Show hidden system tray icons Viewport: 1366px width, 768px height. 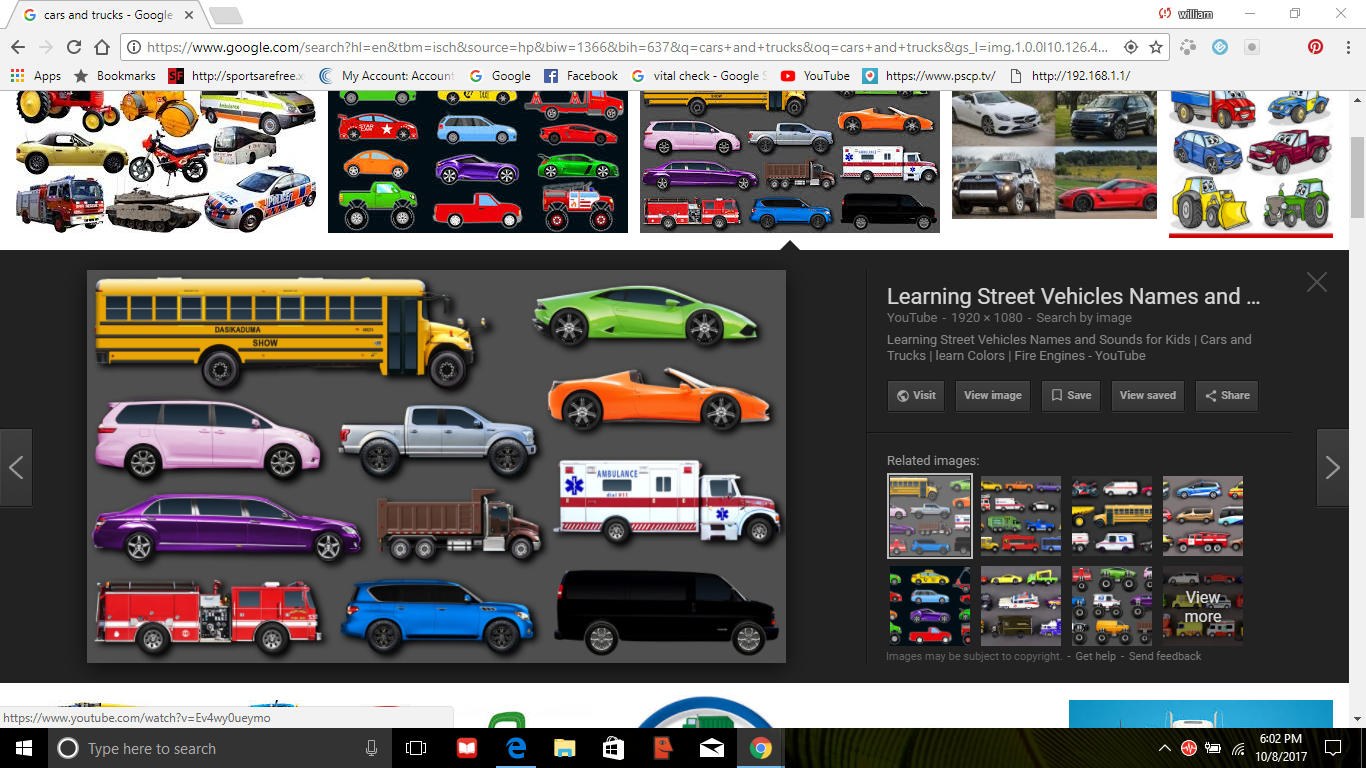click(x=1164, y=748)
